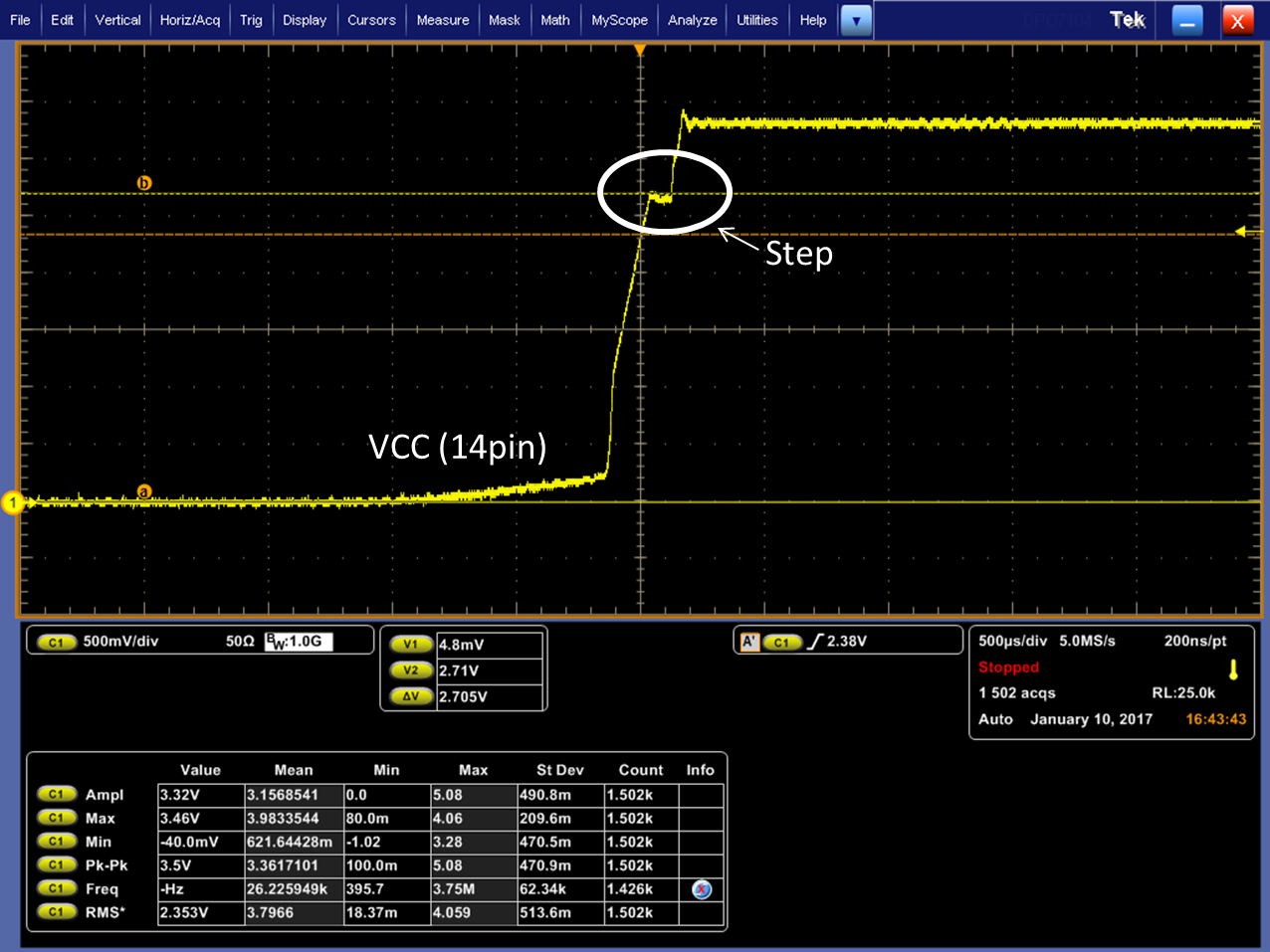Image resolution: width=1270 pixels, height=952 pixels.
Task: Click the Auto trigger mode label
Action: coord(995,719)
